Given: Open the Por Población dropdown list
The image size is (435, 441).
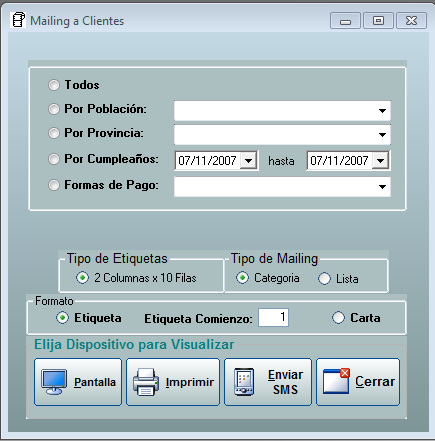Looking at the screenshot, I should tap(382, 111).
